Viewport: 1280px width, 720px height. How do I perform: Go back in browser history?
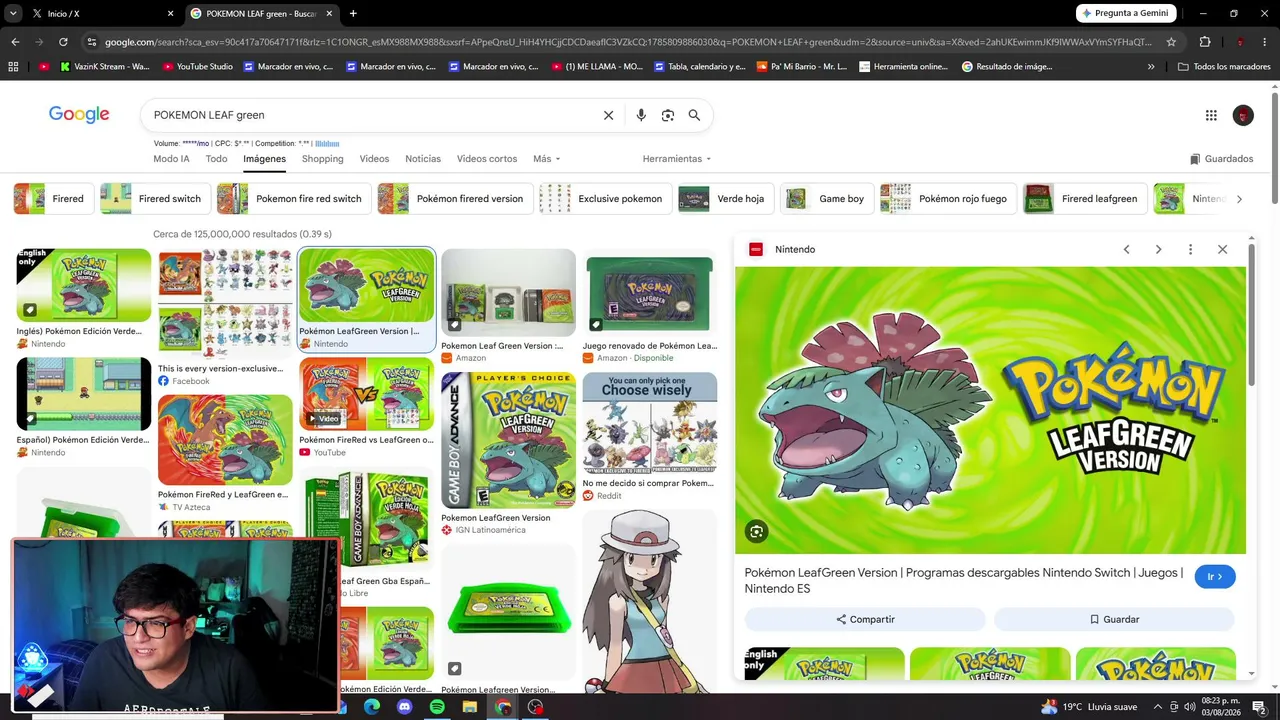coord(15,42)
